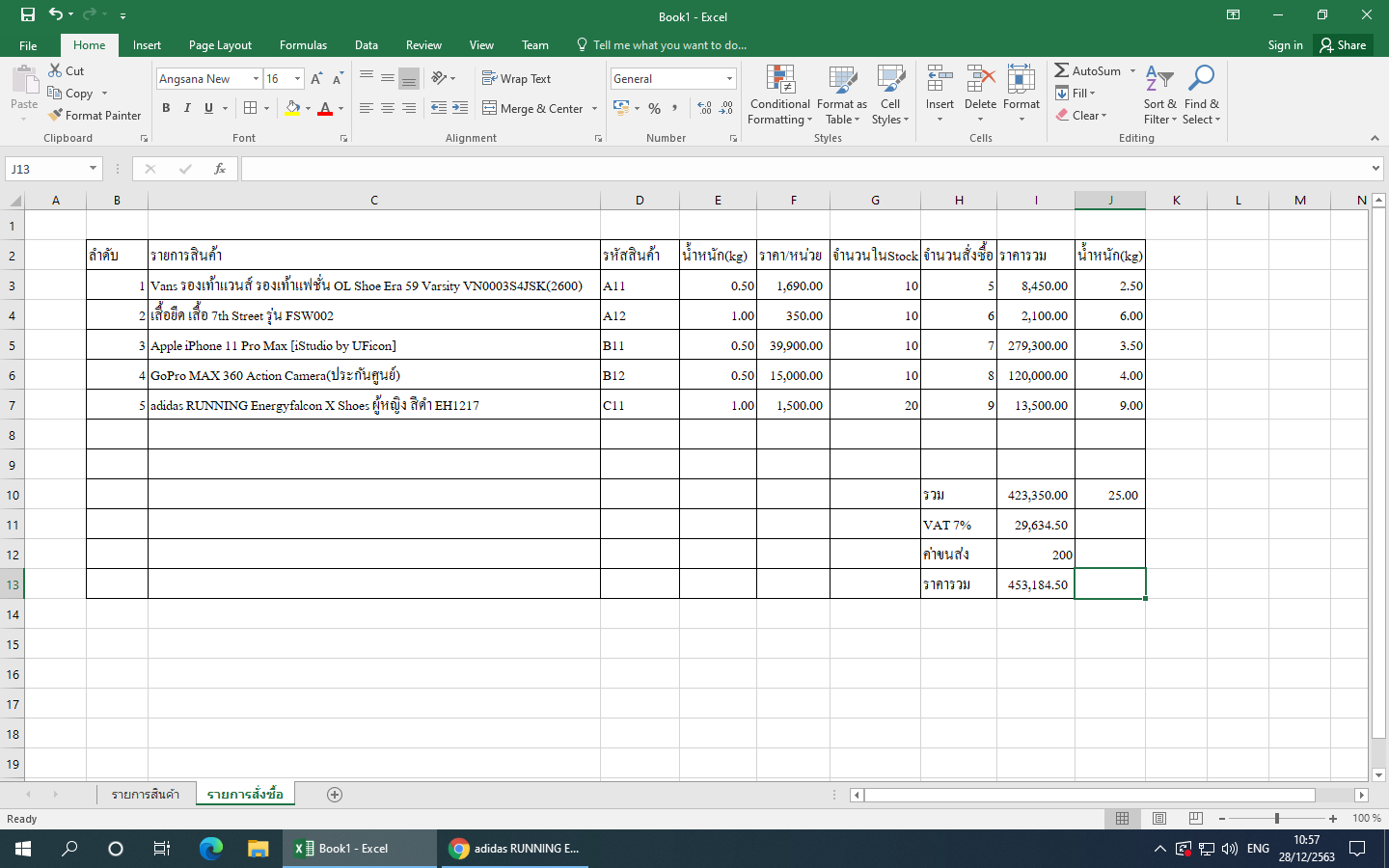Screen dimensions: 1389x868
Task: Click the yellow fill color swatch
Action: 292,108
